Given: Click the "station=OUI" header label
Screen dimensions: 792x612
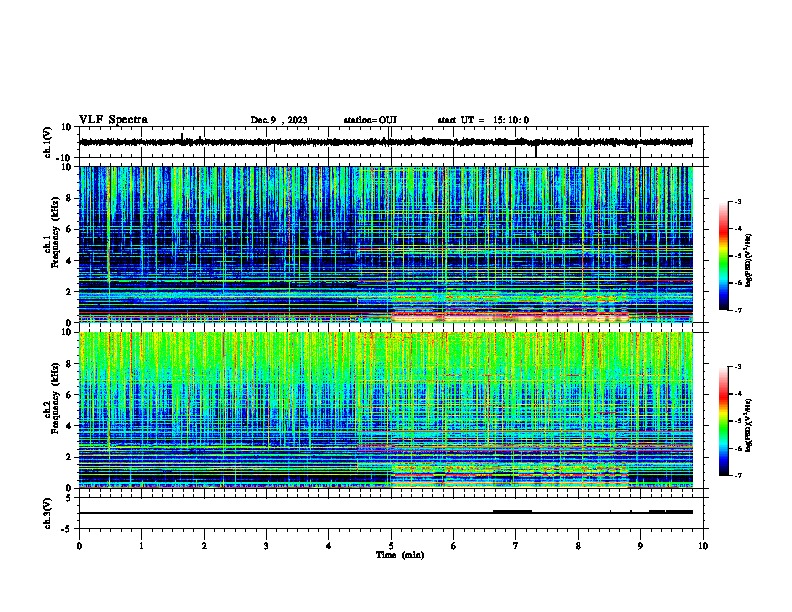Looking at the screenshot, I should pos(370,120).
